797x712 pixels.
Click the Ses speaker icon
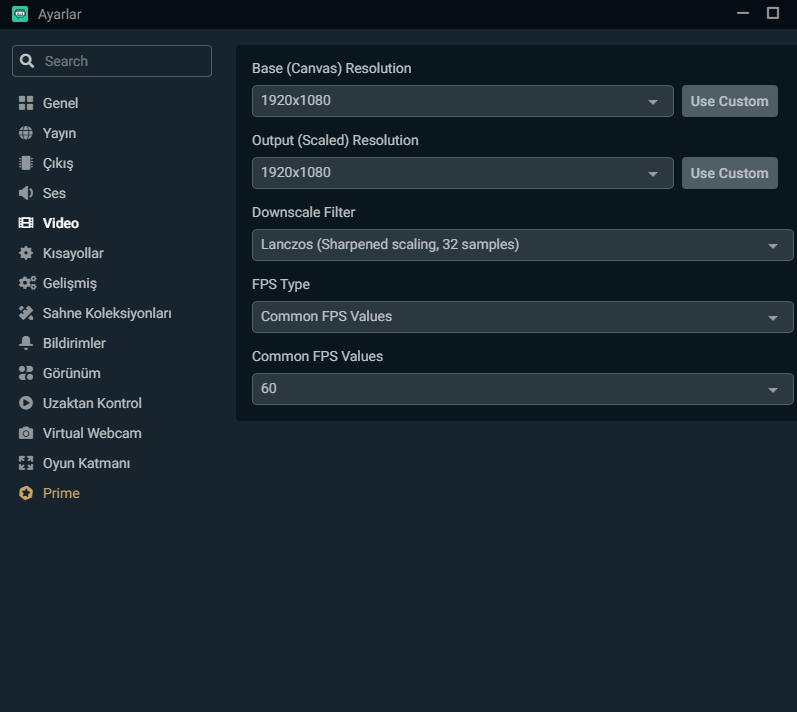point(26,193)
